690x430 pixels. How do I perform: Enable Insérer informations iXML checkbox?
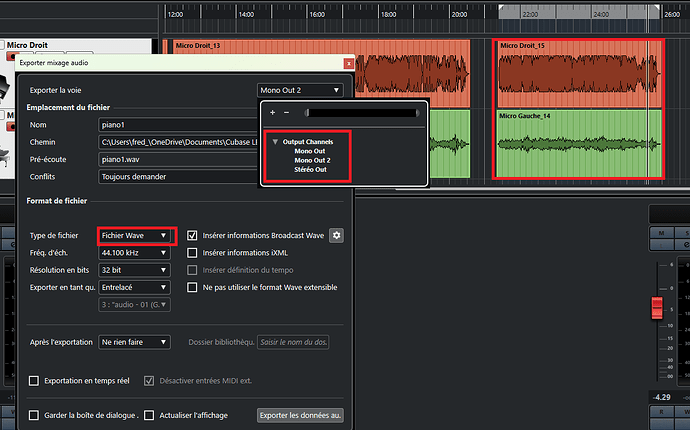point(192,253)
